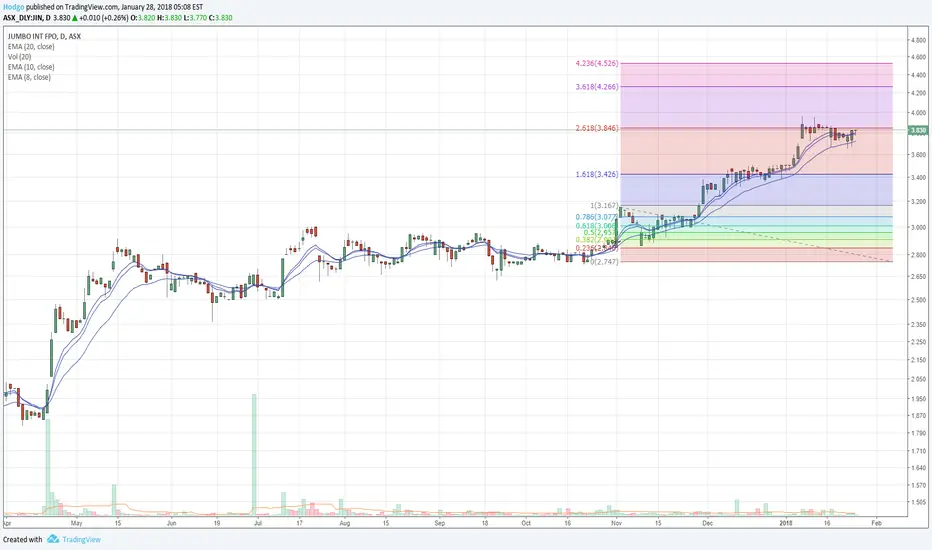Select the EMA (10, close) indicator label
932x550 pixels.
click(x=31, y=67)
